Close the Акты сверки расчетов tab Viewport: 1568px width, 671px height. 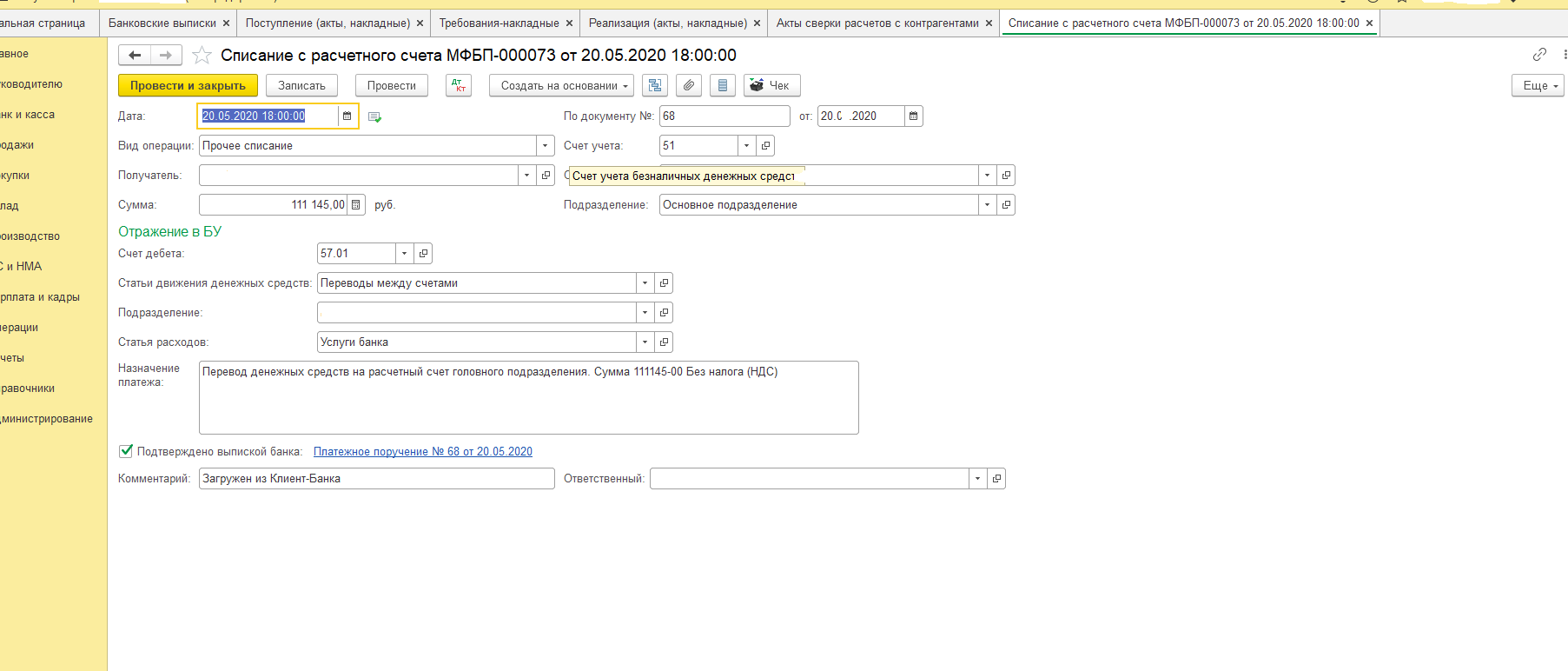pyautogui.click(x=989, y=23)
